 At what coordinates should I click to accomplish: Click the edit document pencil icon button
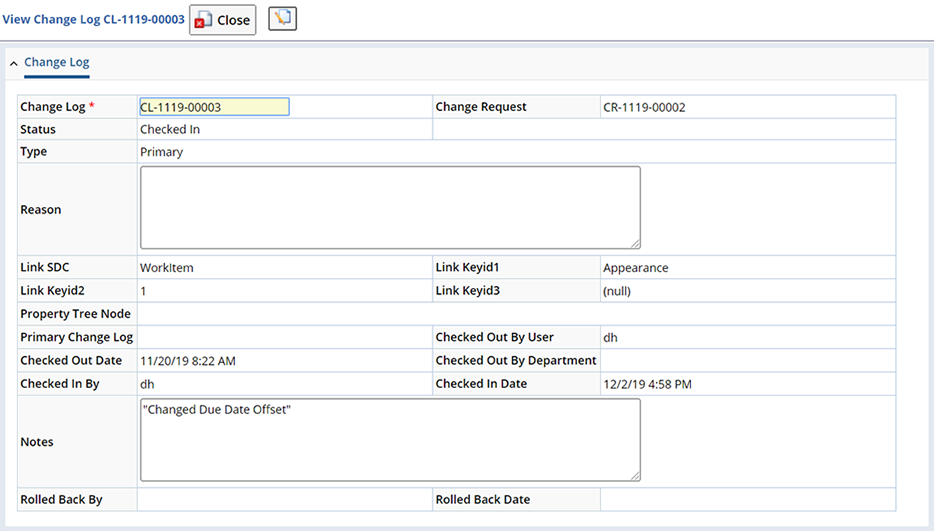click(282, 18)
